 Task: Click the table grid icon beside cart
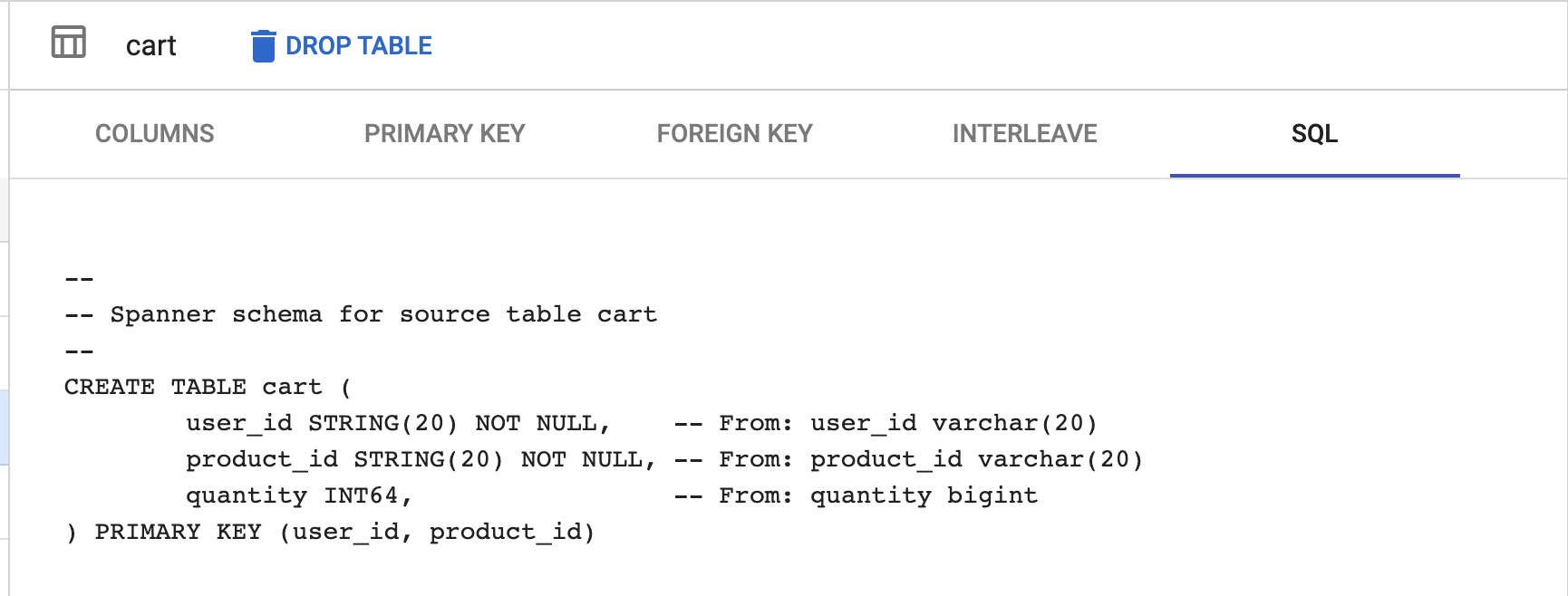coord(69,43)
